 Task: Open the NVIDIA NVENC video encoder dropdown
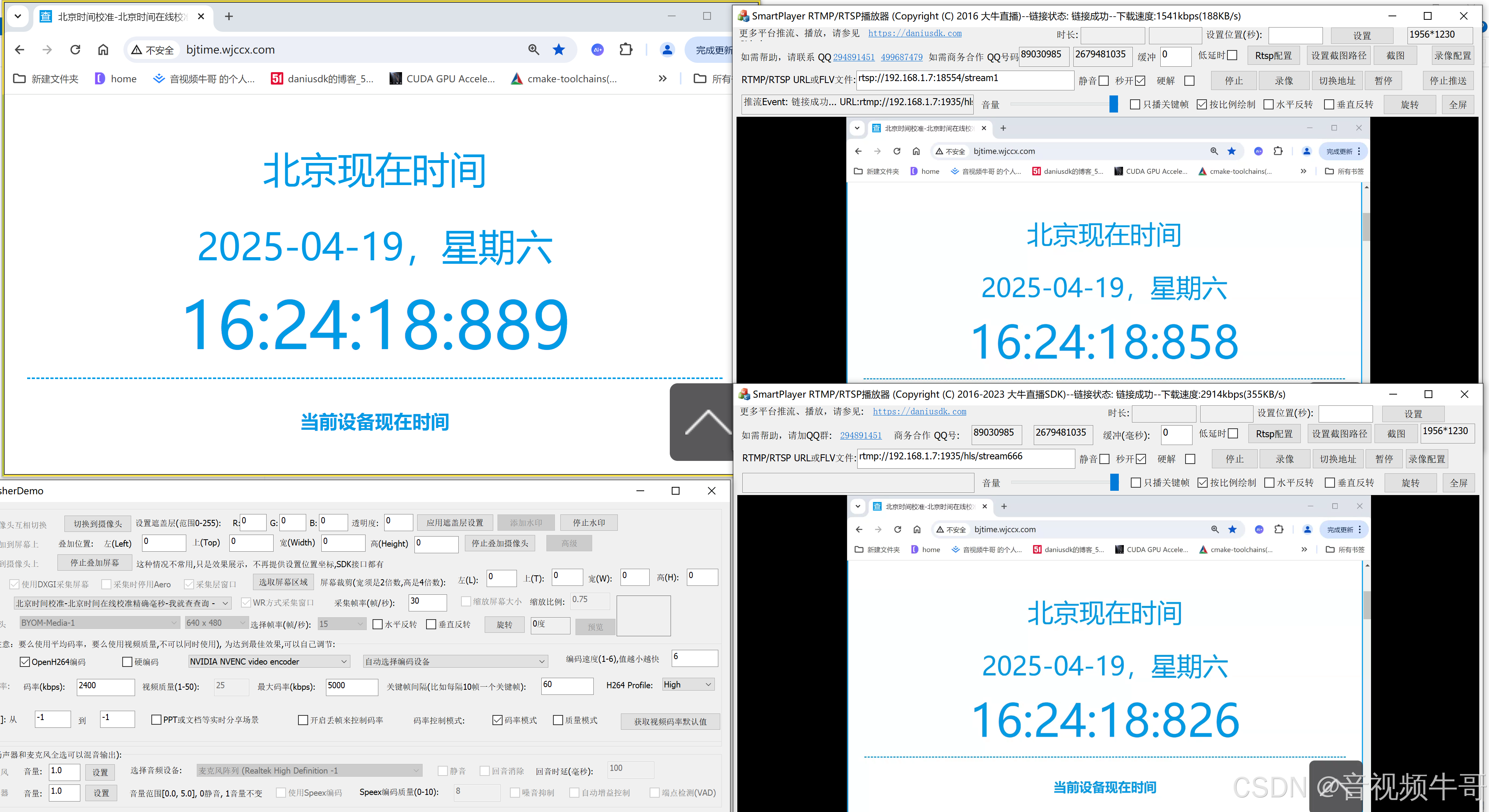[269, 661]
